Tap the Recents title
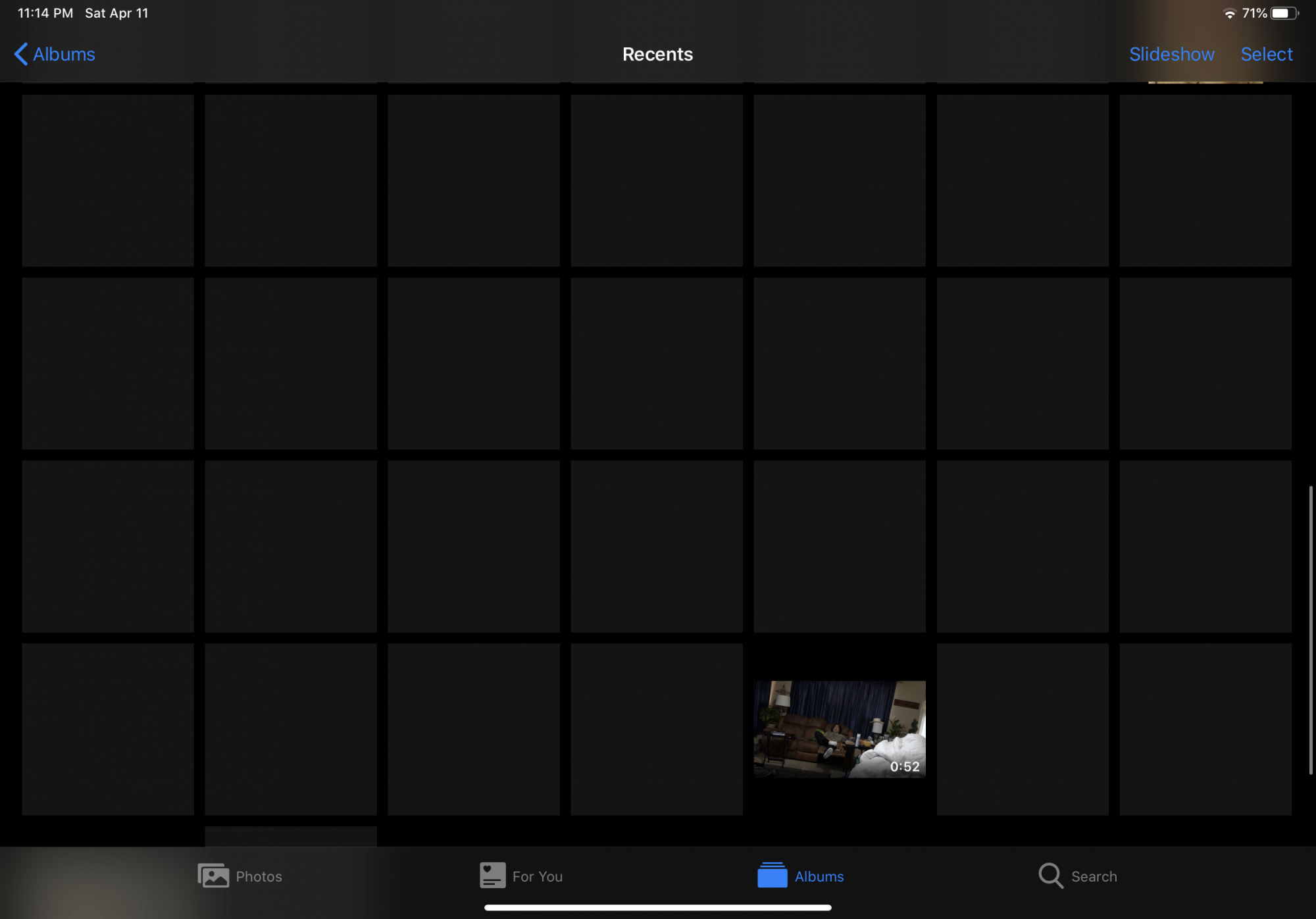Screen dimensions: 1316x919 pos(657,54)
